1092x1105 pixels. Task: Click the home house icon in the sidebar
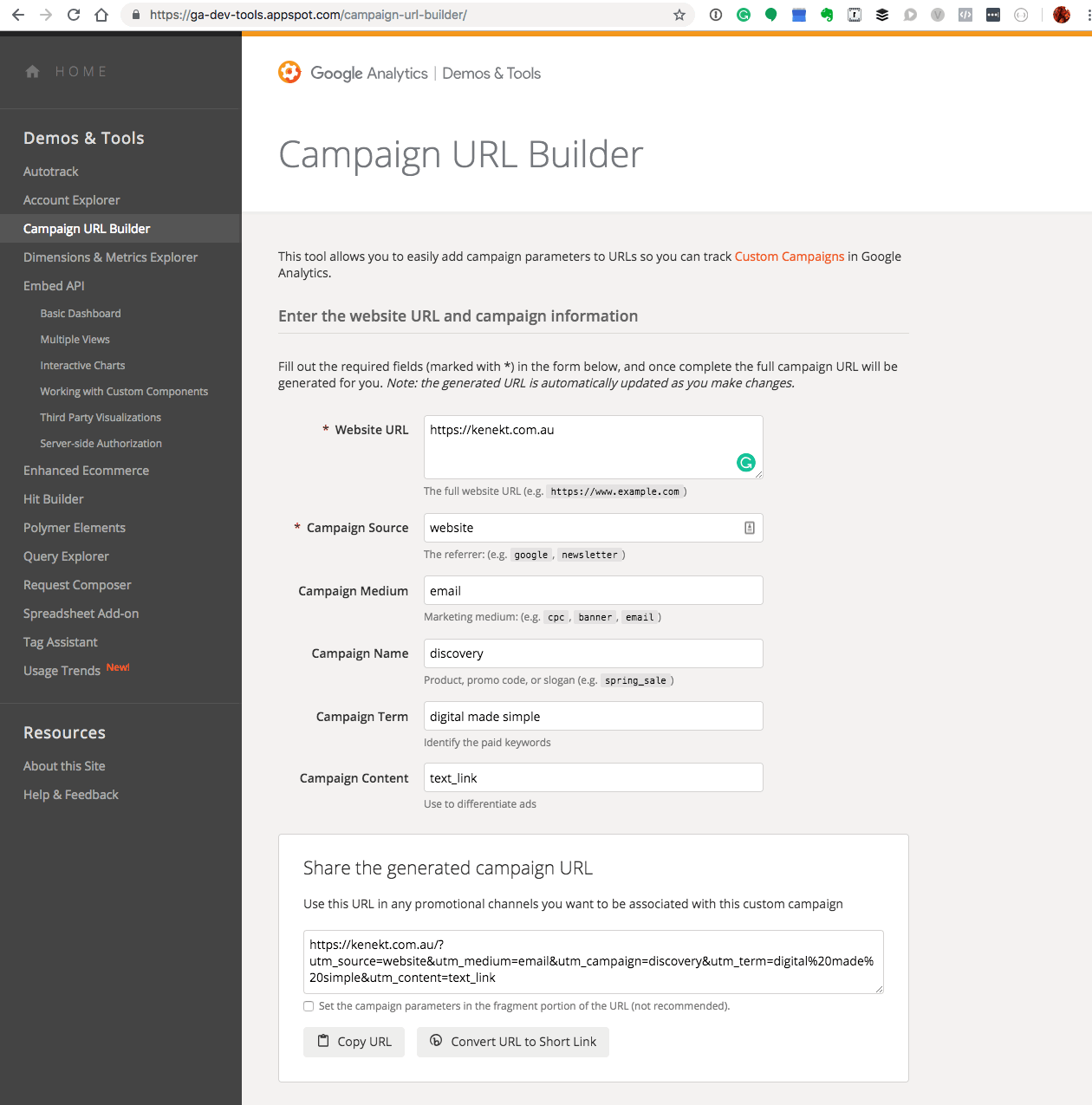[33, 72]
